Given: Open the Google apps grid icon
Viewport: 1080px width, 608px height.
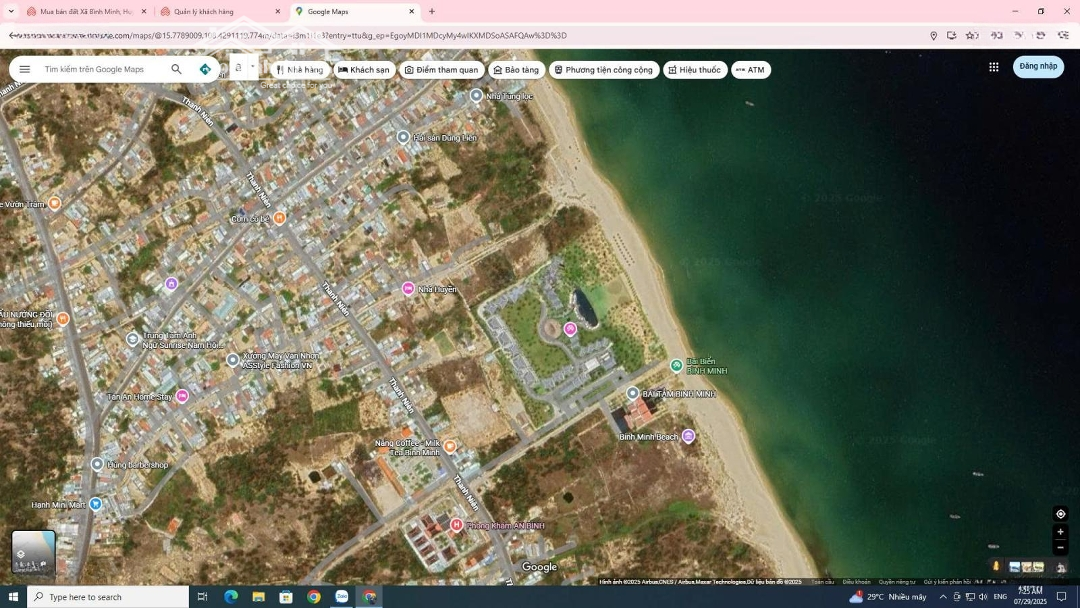Looking at the screenshot, I should (993, 67).
